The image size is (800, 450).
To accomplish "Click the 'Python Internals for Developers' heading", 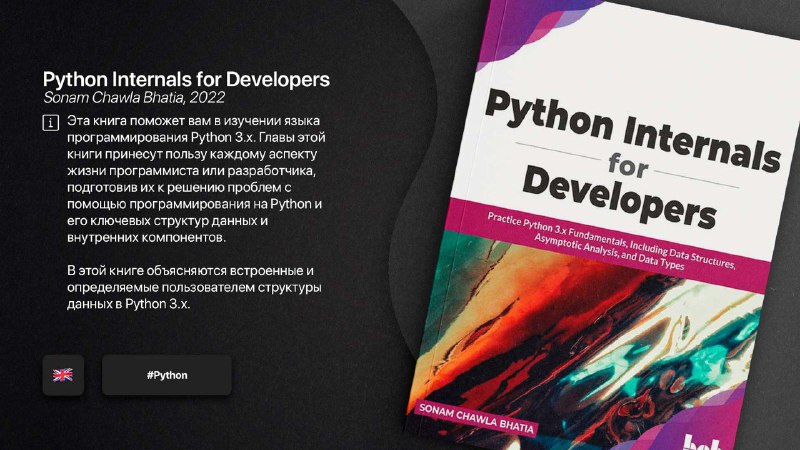I will [186, 79].
